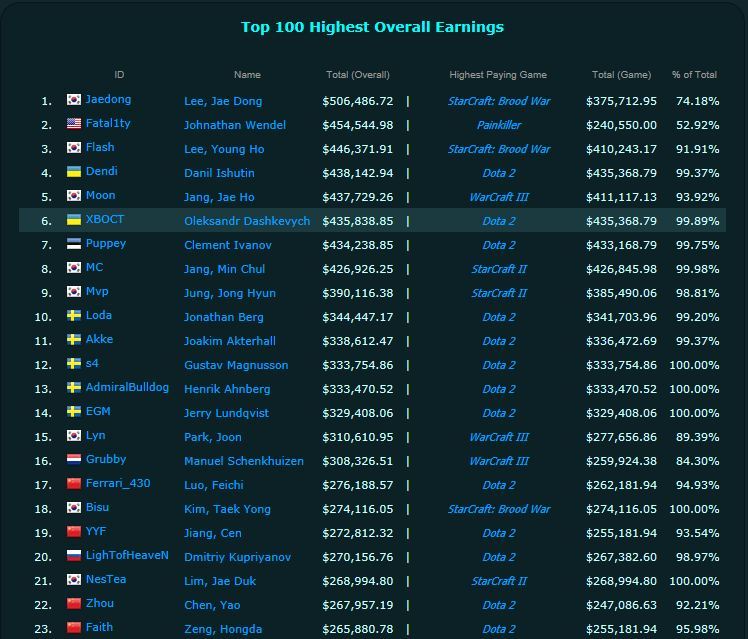Click the Estonian flag beside Puppey
The height and width of the screenshot is (639, 748).
(x=74, y=244)
